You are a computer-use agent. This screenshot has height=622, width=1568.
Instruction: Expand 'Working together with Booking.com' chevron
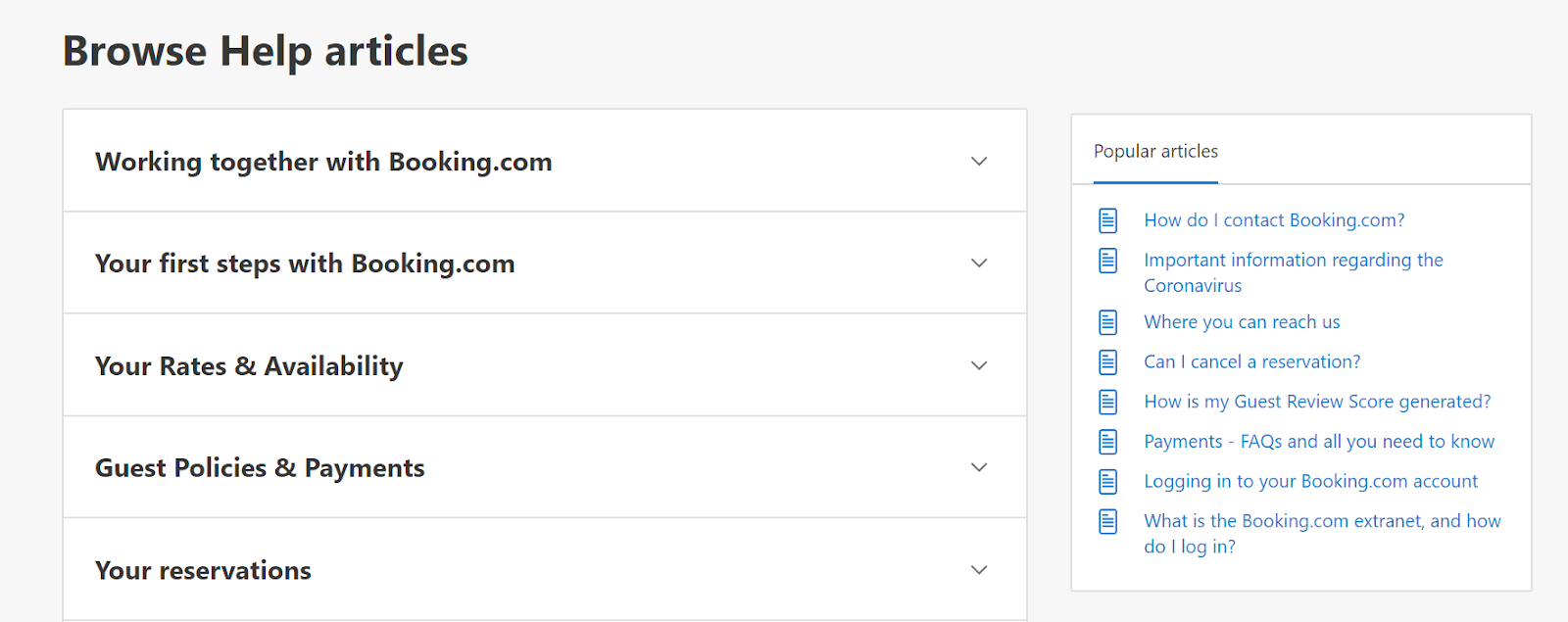click(978, 162)
